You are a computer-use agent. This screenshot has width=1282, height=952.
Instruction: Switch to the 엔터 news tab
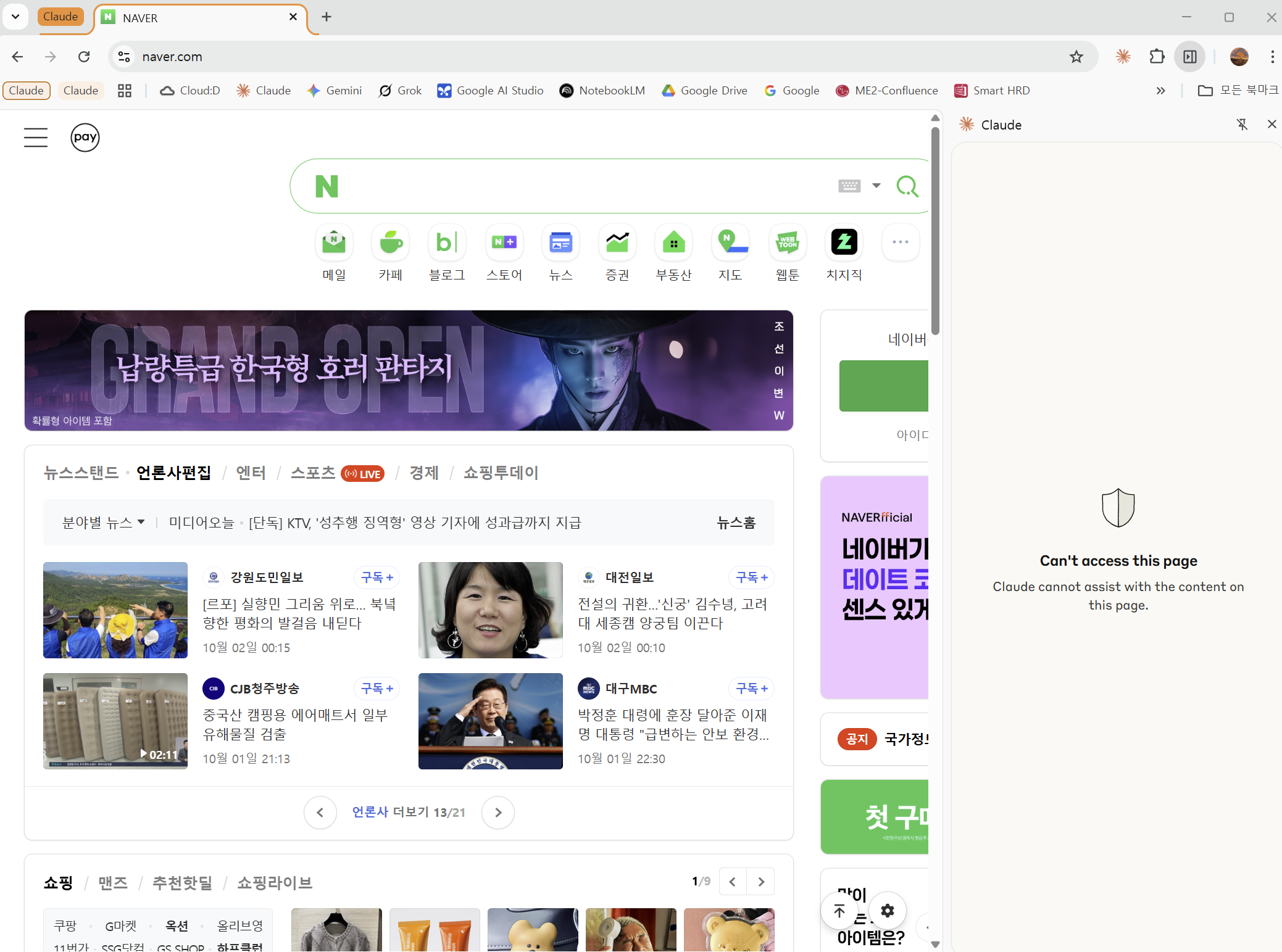[x=251, y=473]
